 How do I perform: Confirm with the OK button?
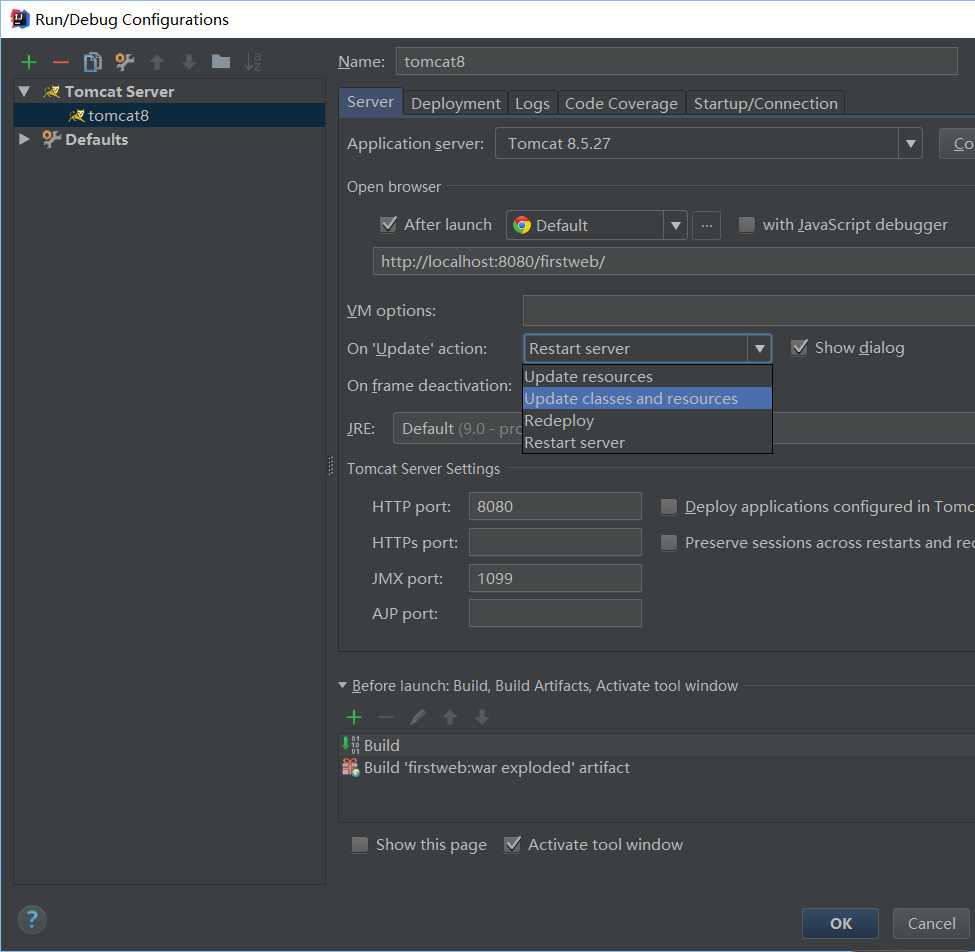pos(840,923)
